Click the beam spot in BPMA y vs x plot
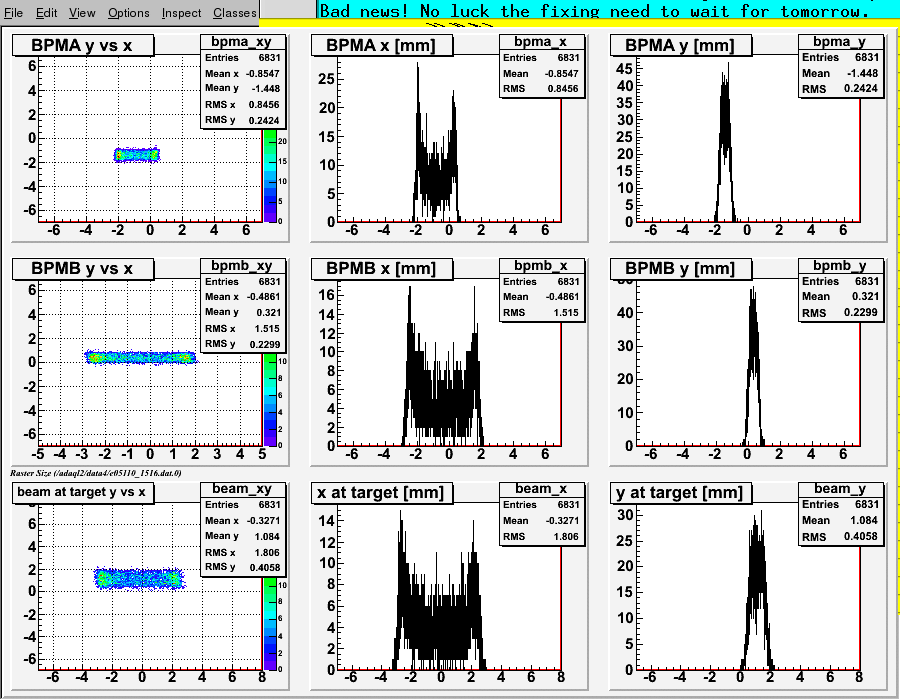This screenshot has height=700, width=900. pyautogui.click(x=137, y=155)
